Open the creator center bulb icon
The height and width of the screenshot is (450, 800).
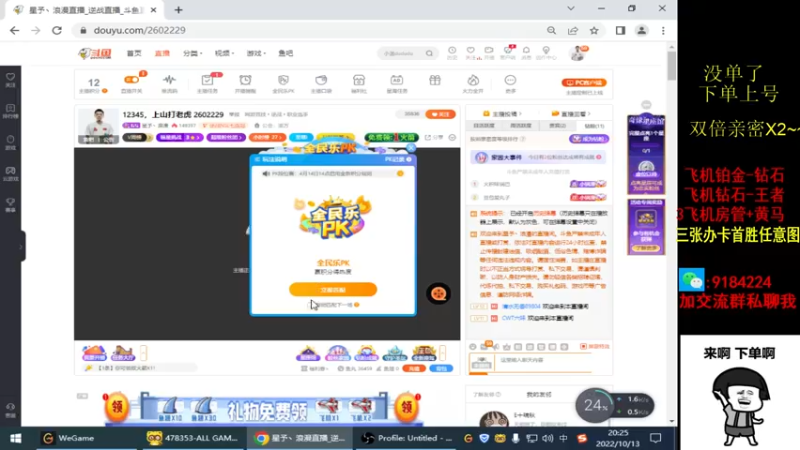coord(546,51)
